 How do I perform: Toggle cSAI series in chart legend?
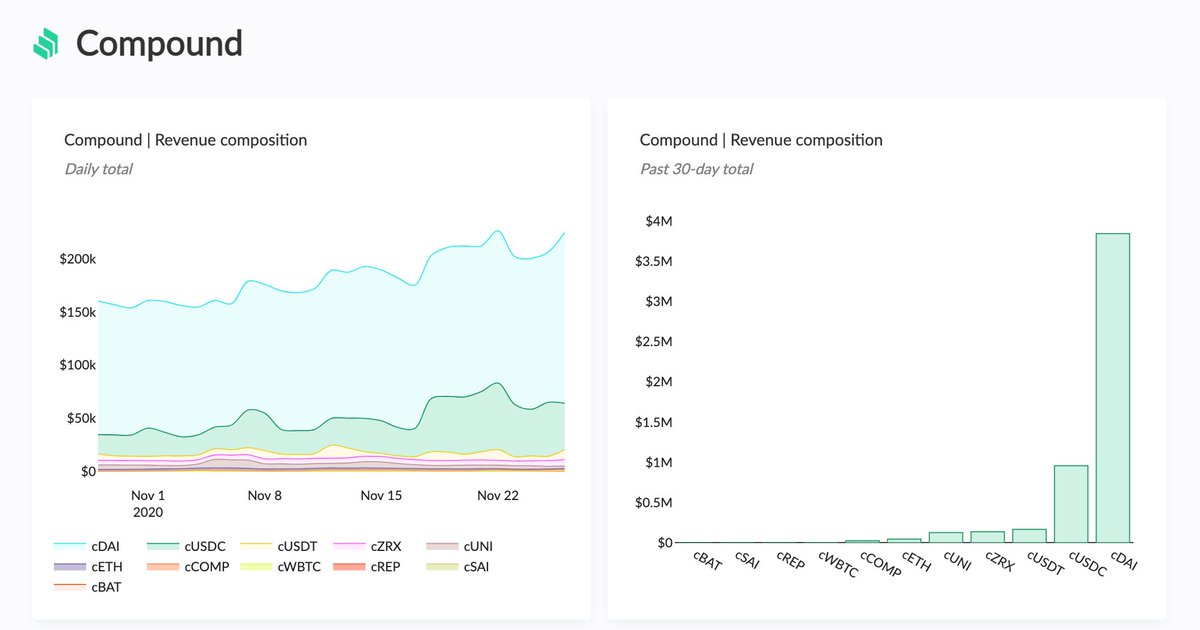coord(458,567)
